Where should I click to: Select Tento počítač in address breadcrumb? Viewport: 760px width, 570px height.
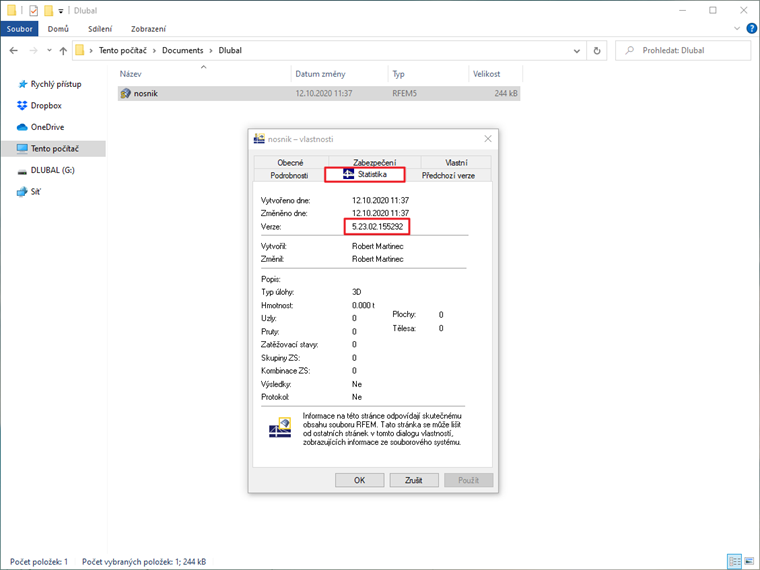tap(123, 50)
